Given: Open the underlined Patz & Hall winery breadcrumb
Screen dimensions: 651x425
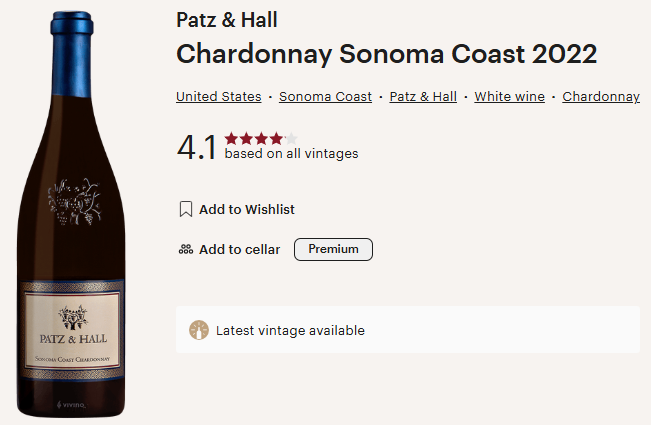Looking at the screenshot, I should pos(423,97).
